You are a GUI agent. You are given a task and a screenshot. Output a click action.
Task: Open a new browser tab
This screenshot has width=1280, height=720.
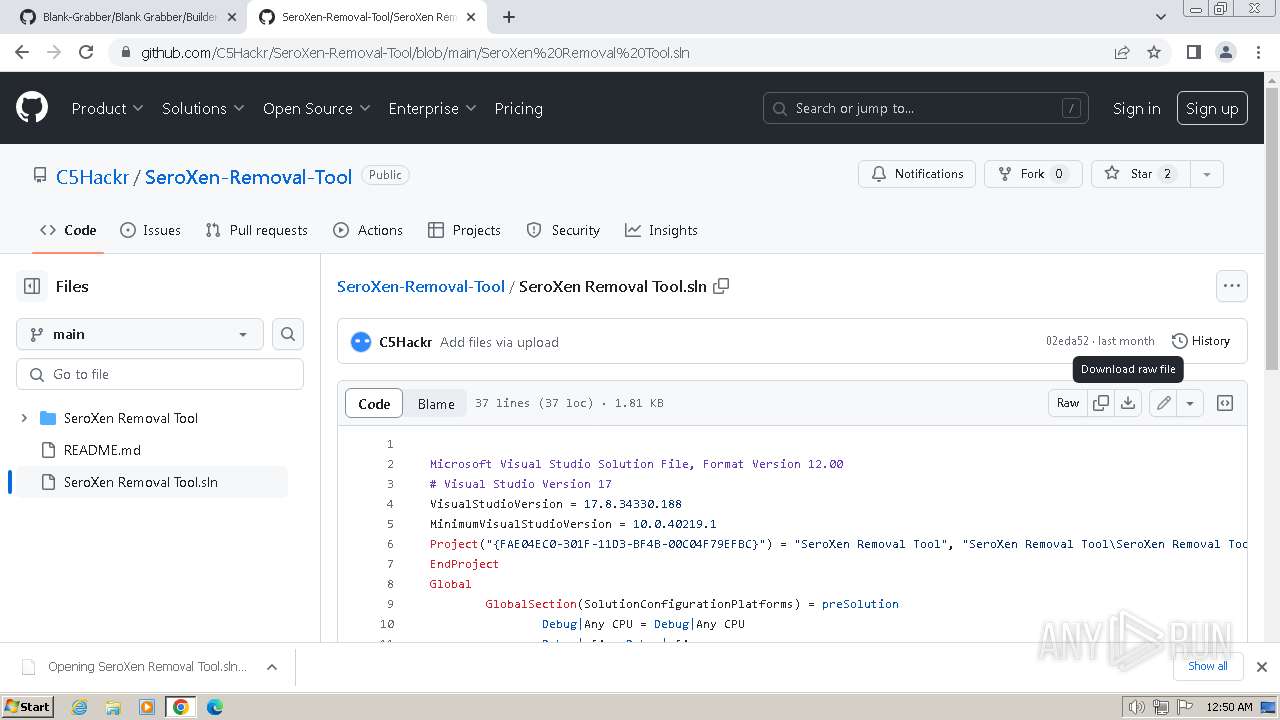click(x=509, y=17)
